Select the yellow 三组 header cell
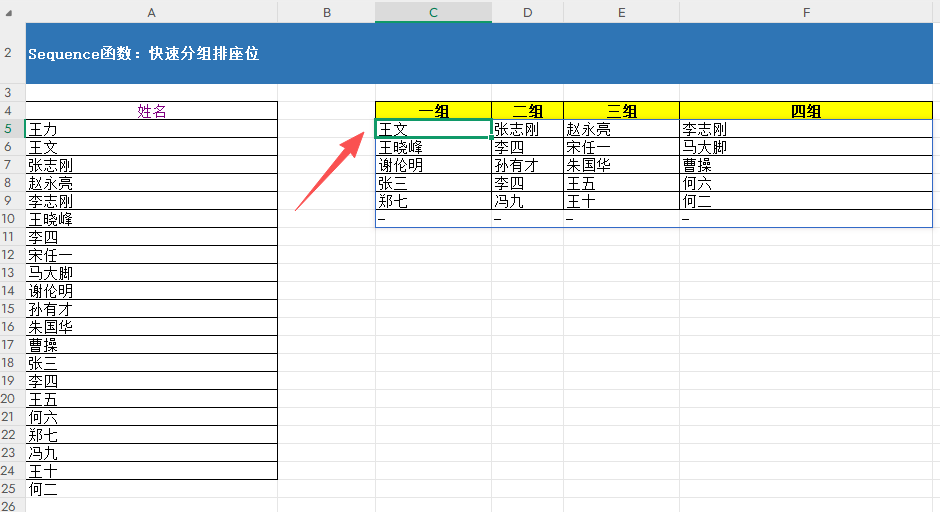 622,111
